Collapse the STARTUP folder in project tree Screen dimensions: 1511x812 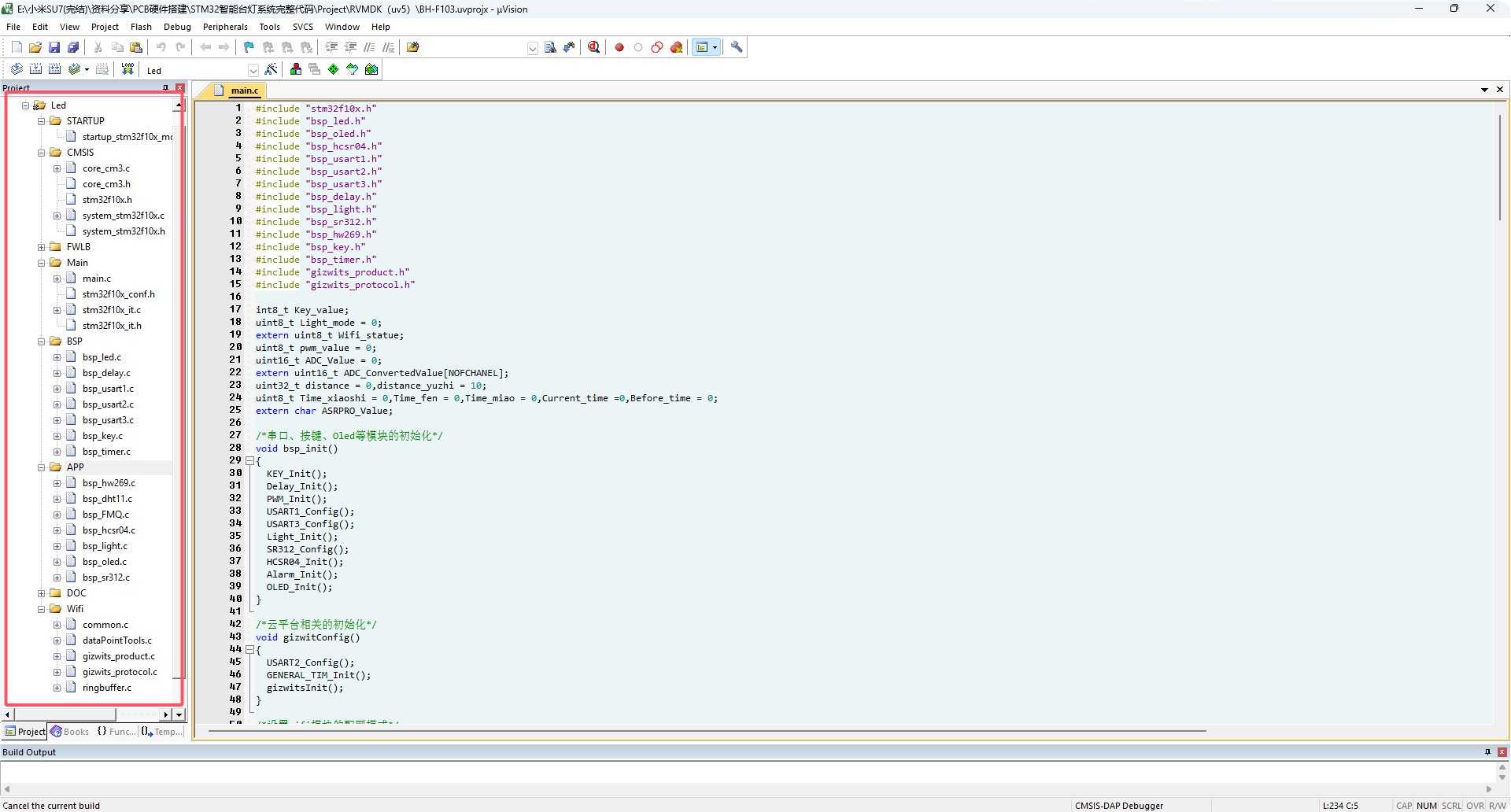pos(42,121)
